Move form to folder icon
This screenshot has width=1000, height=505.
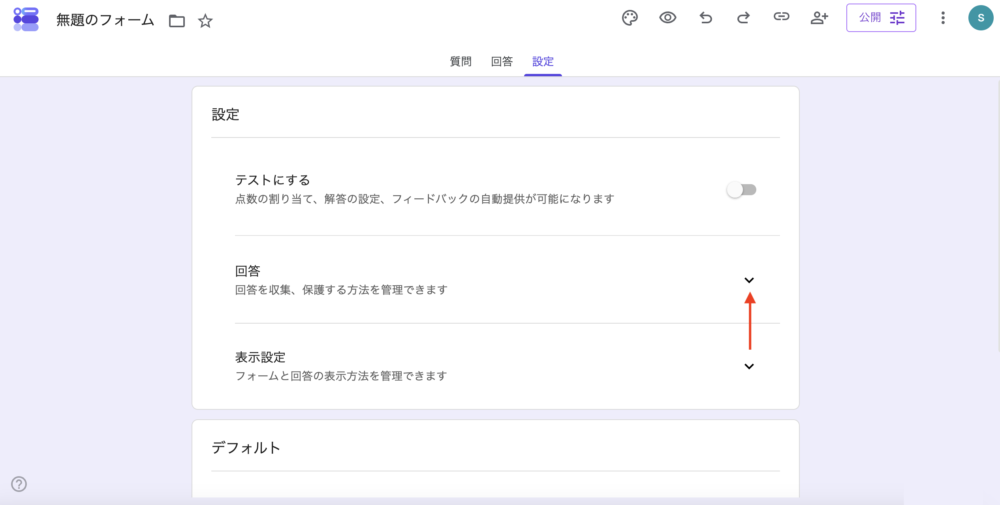pos(177,21)
